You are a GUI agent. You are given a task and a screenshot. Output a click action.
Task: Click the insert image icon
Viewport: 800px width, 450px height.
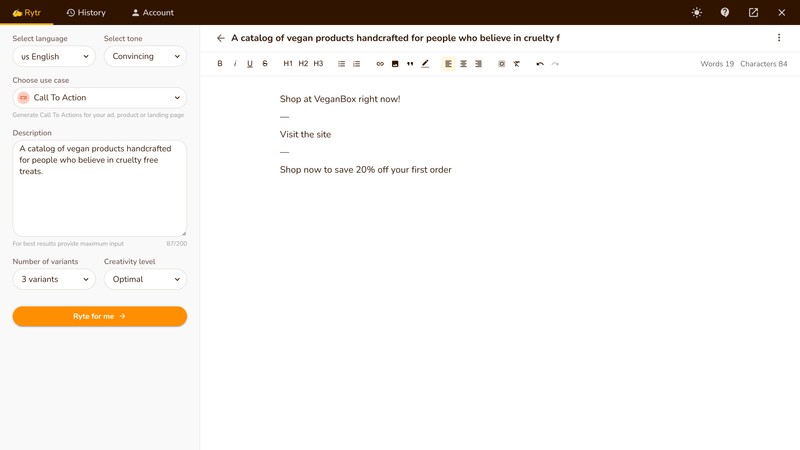395,64
